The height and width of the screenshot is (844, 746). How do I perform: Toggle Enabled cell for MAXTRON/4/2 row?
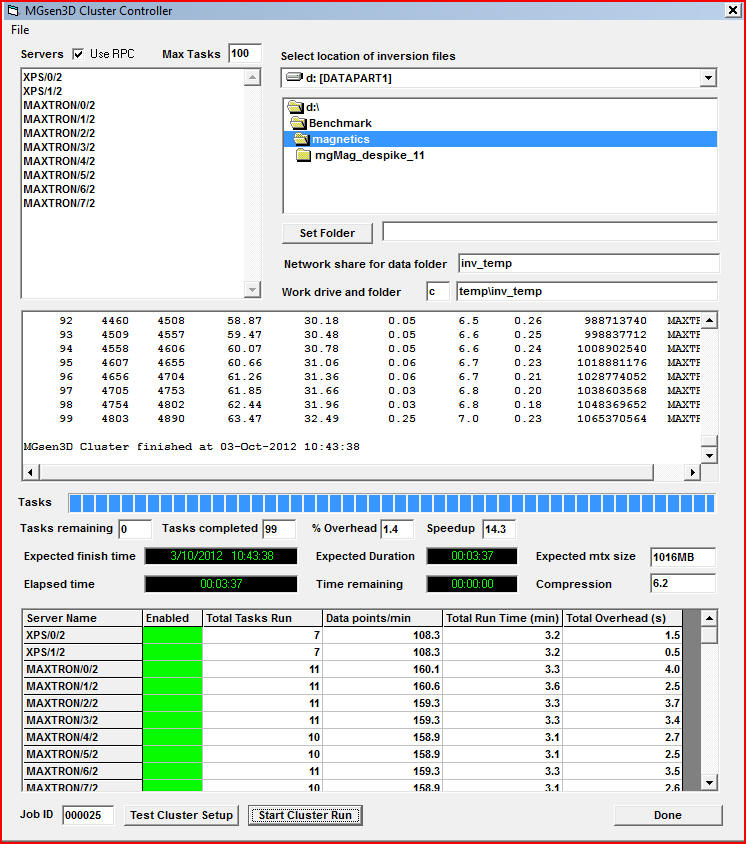[172, 737]
